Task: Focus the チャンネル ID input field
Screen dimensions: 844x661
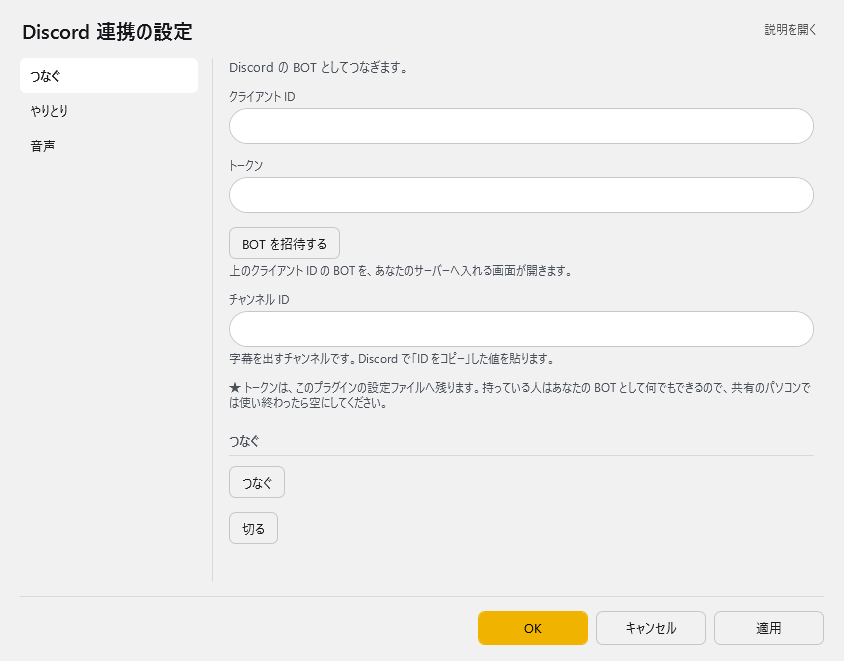Action: [x=521, y=329]
